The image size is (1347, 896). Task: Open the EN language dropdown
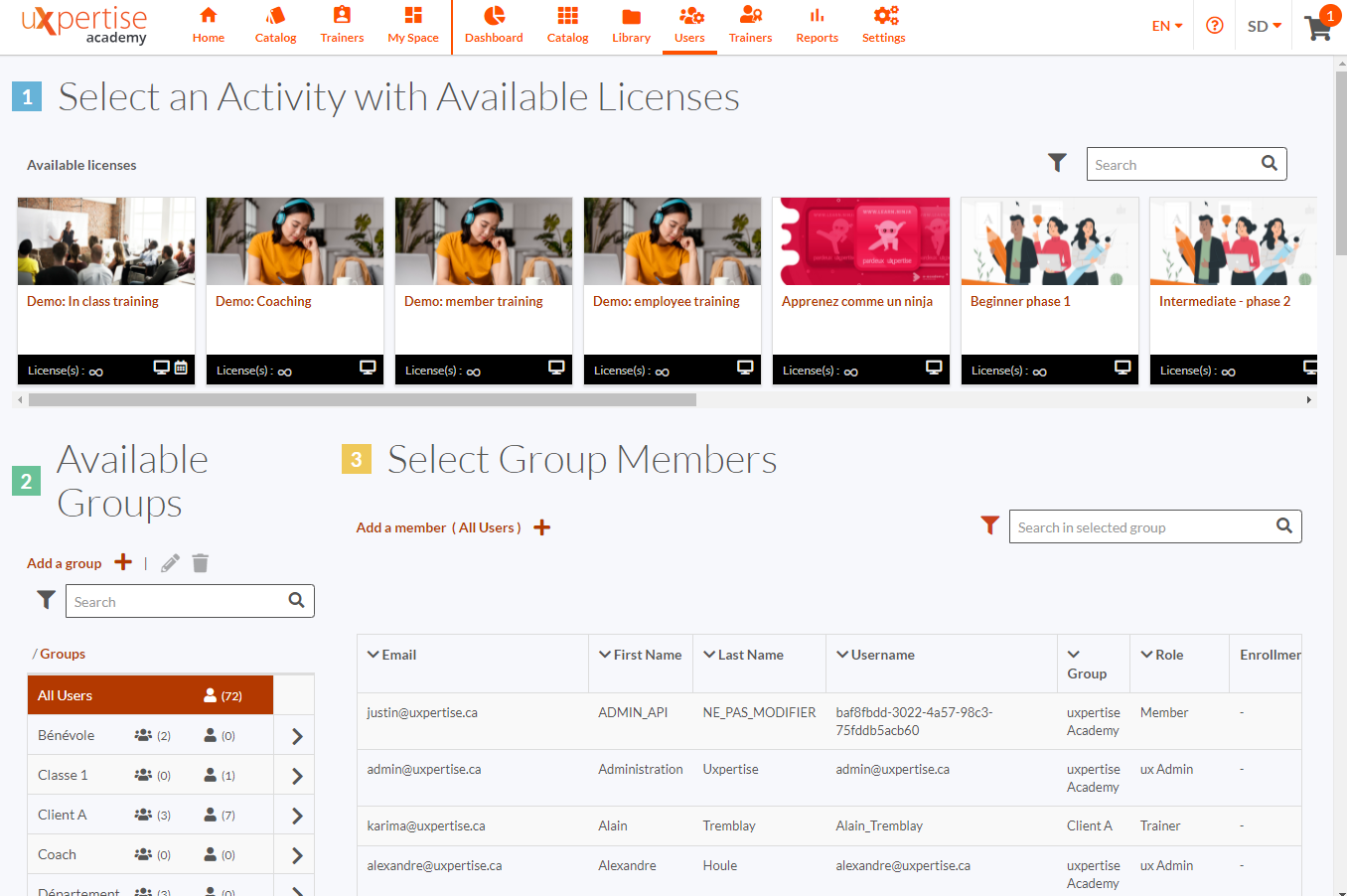coord(1166,26)
